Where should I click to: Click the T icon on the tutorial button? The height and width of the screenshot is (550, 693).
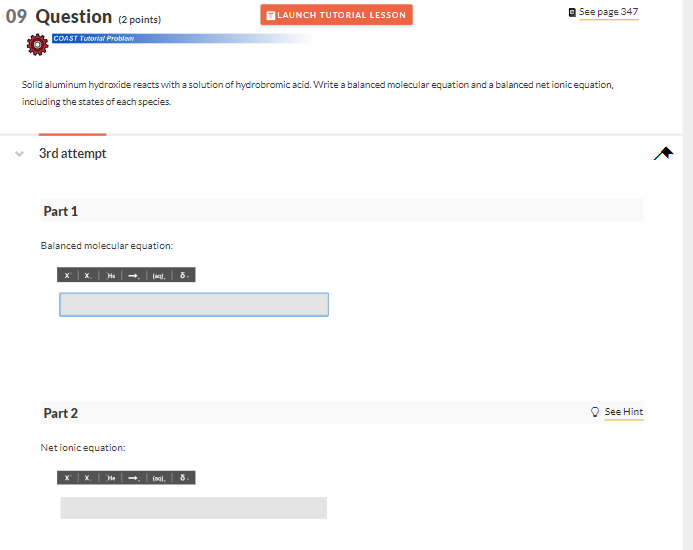point(271,15)
